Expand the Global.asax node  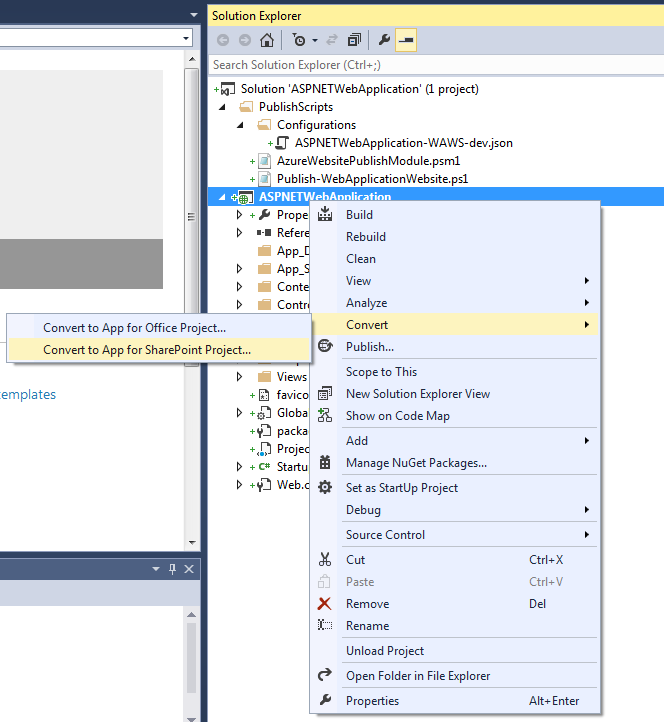click(x=239, y=413)
